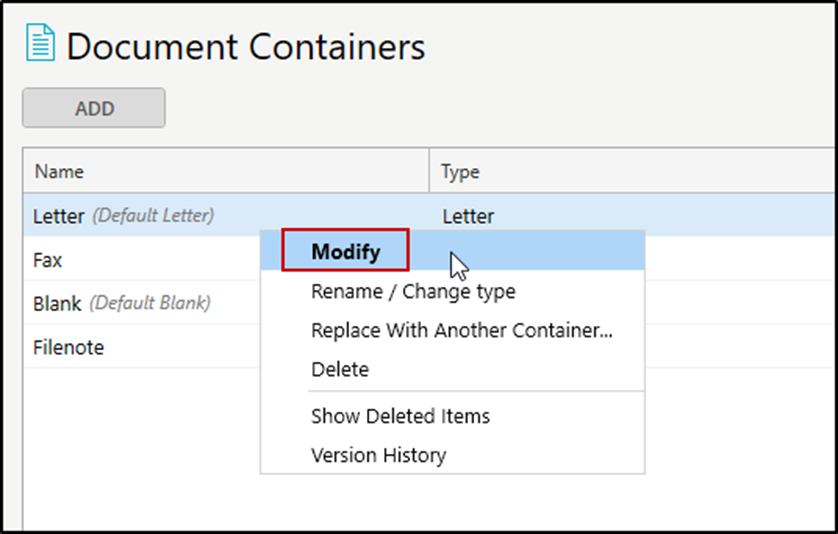Click the Document Containers page icon
This screenshot has width=838, height=534.
(x=40, y=47)
